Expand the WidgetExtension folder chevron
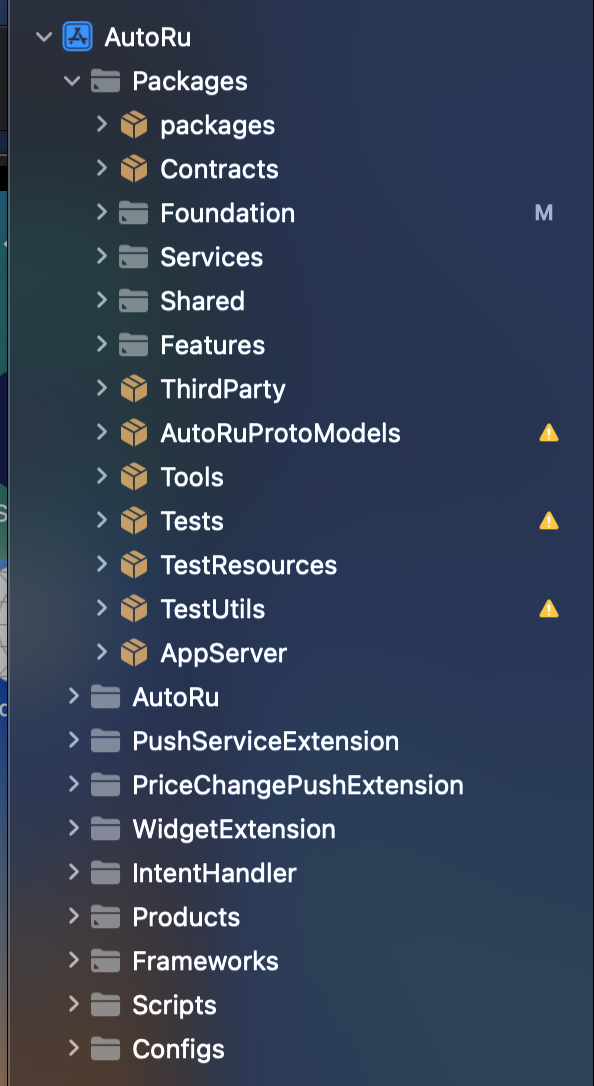 tap(73, 828)
